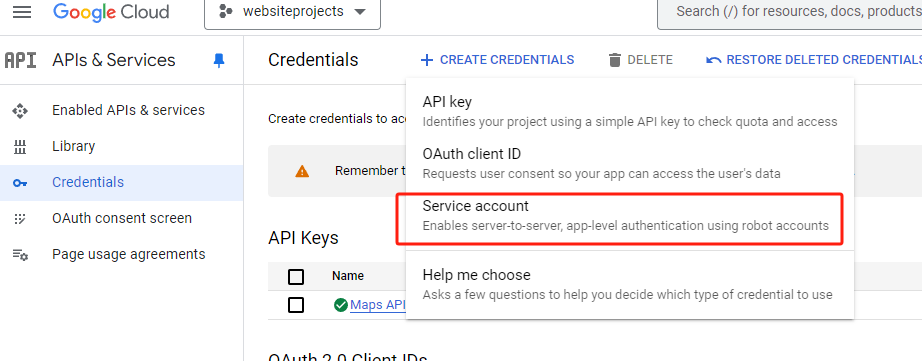The width and height of the screenshot is (922, 361).
Task: Focus the search resources input field
Action: click(790, 12)
